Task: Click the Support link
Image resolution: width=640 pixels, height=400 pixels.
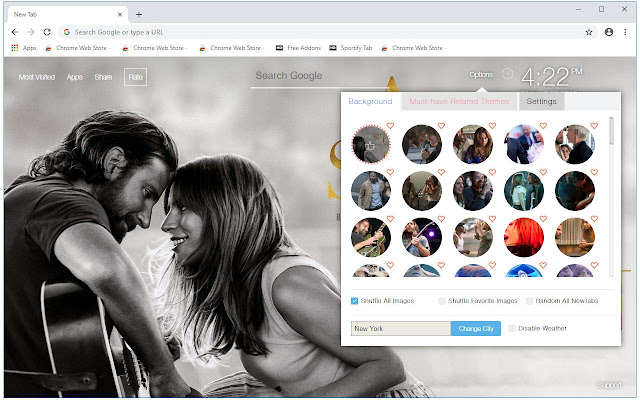Action: 609,385
